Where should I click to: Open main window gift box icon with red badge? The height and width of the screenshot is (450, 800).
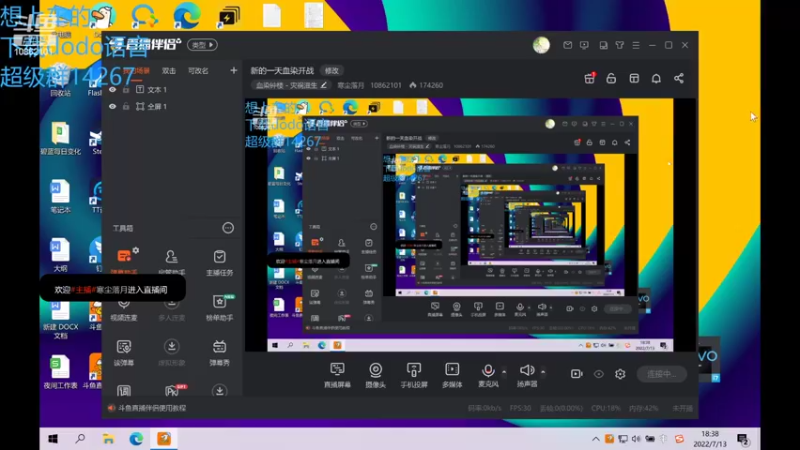590,78
